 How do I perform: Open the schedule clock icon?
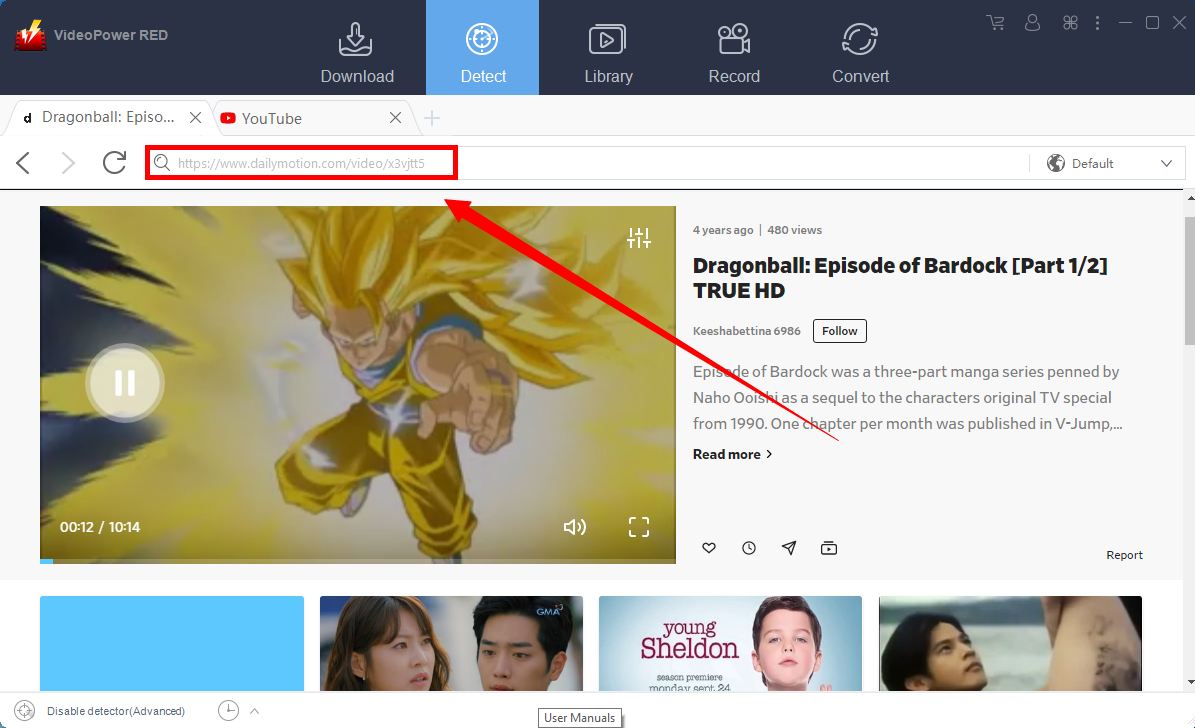(x=228, y=710)
